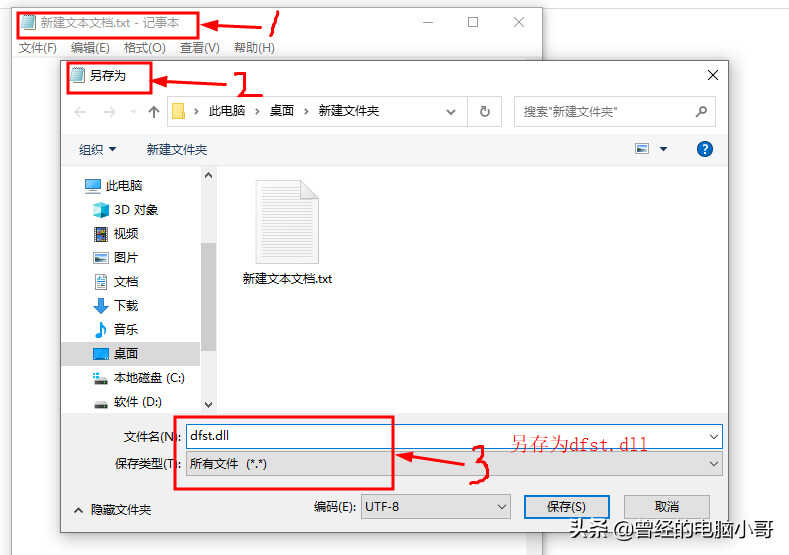This screenshot has width=789, height=555.
Task: Click the change view layout icon
Action: (x=642, y=149)
